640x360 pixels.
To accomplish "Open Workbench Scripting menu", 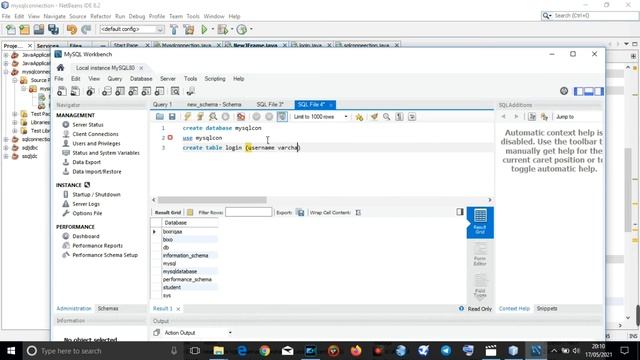I will pos(215,79).
